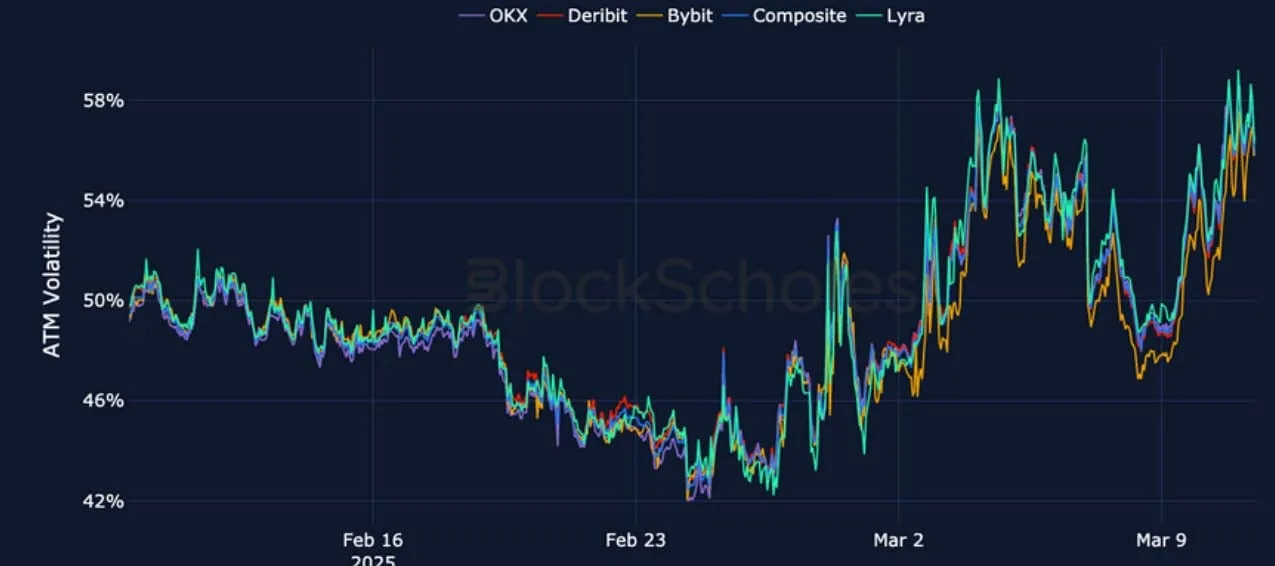Viewport: 1275px width, 566px height.
Task: Toggle the Bybit series in the legend
Action: [673, 16]
